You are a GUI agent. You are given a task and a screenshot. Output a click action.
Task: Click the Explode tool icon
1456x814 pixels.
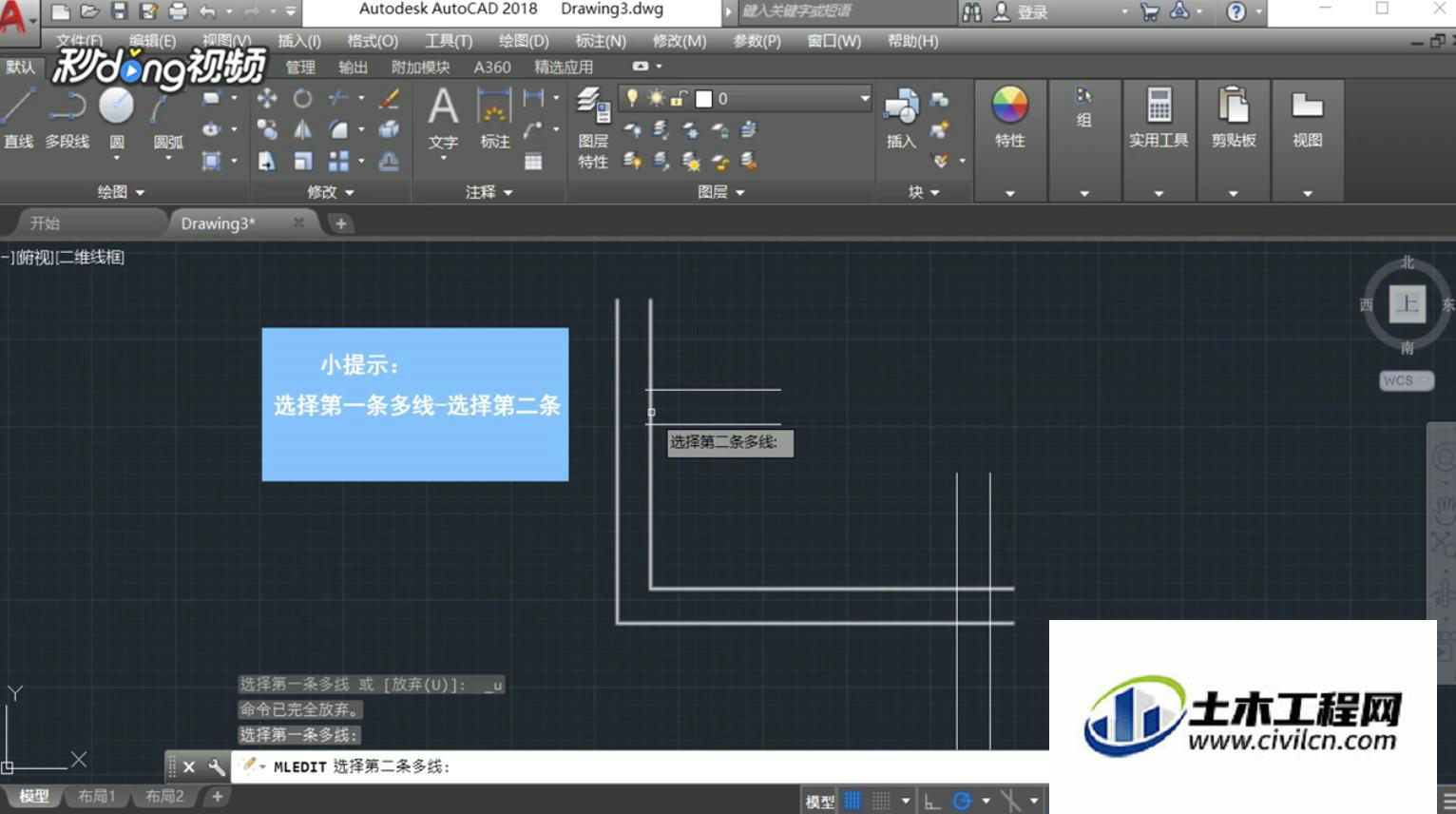(x=389, y=129)
